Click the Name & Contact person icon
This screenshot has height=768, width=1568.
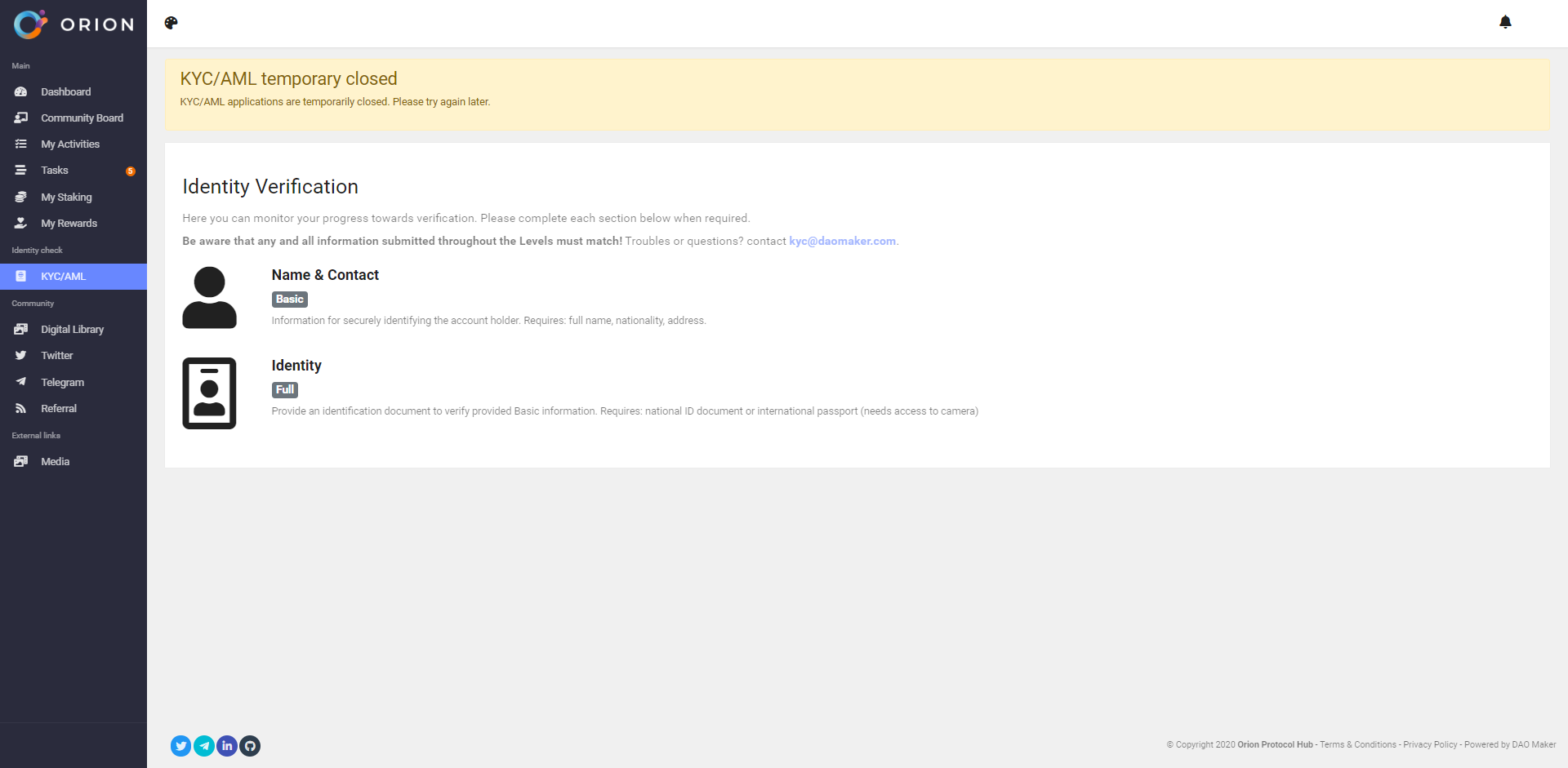pos(209,298)
